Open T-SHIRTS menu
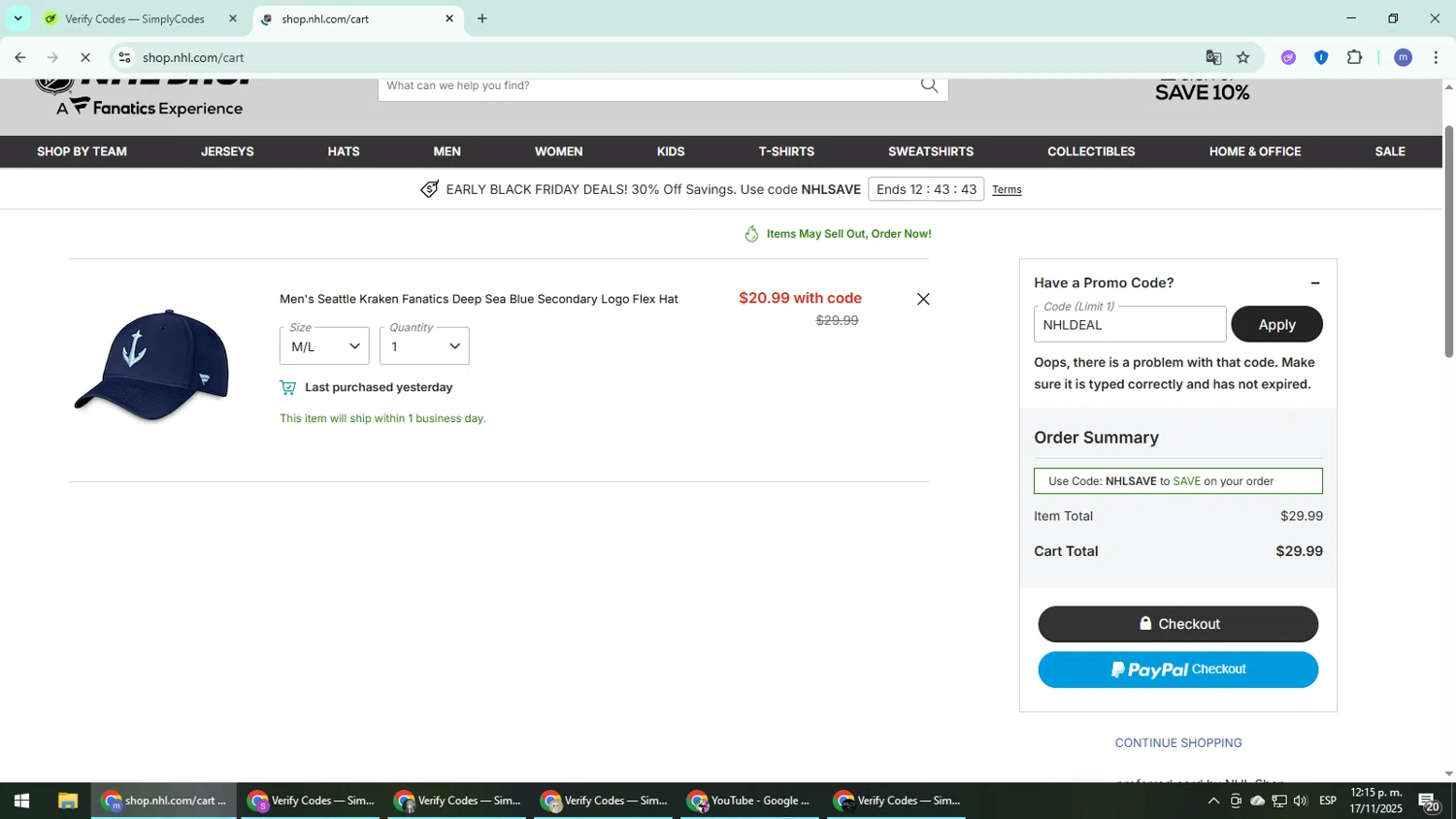Image resolution: width=1456 pixels, height=819 pixels. click(x=786, y=151)
